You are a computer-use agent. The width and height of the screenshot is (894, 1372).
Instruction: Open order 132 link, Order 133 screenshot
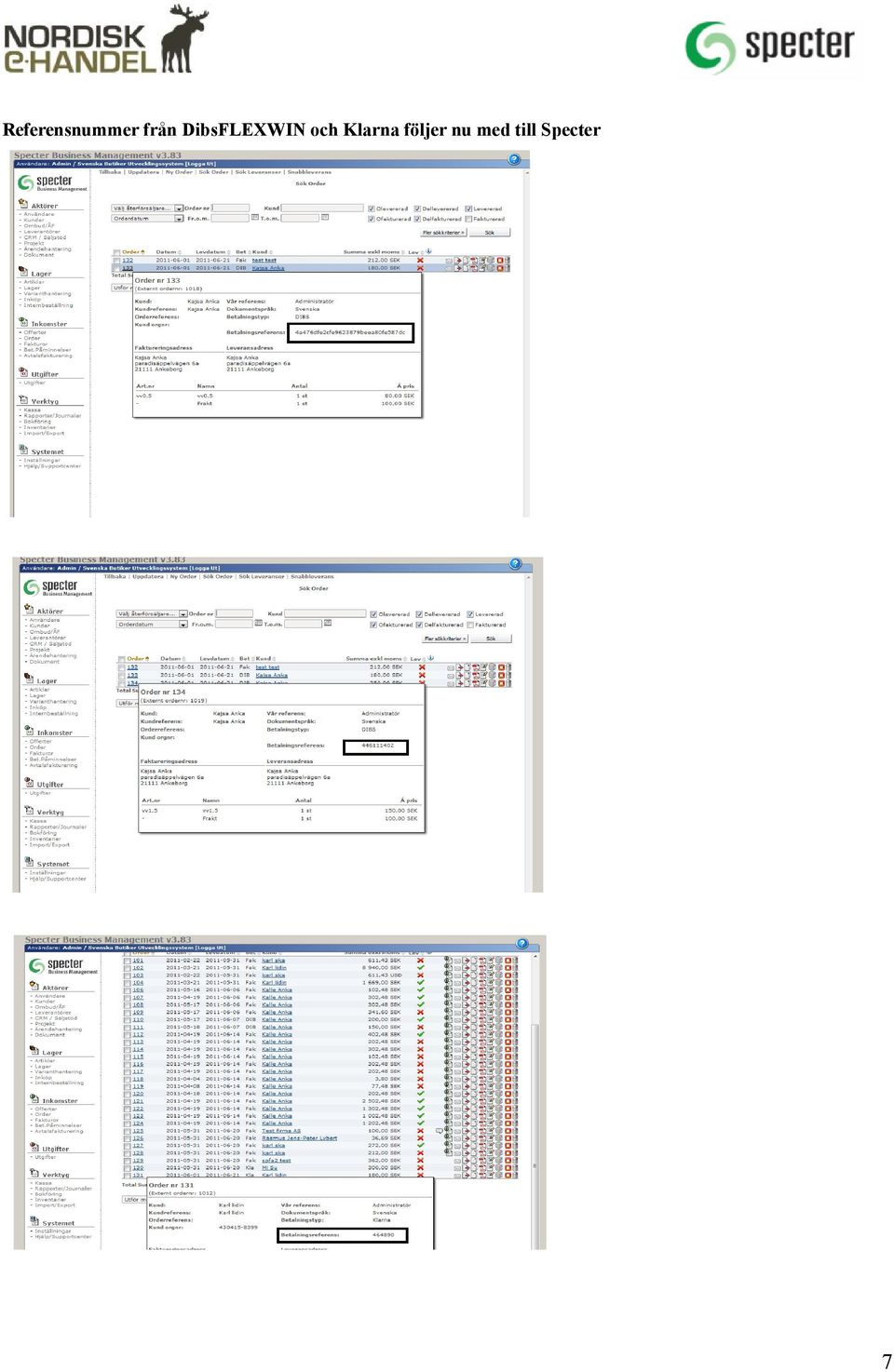pos(128,261)
